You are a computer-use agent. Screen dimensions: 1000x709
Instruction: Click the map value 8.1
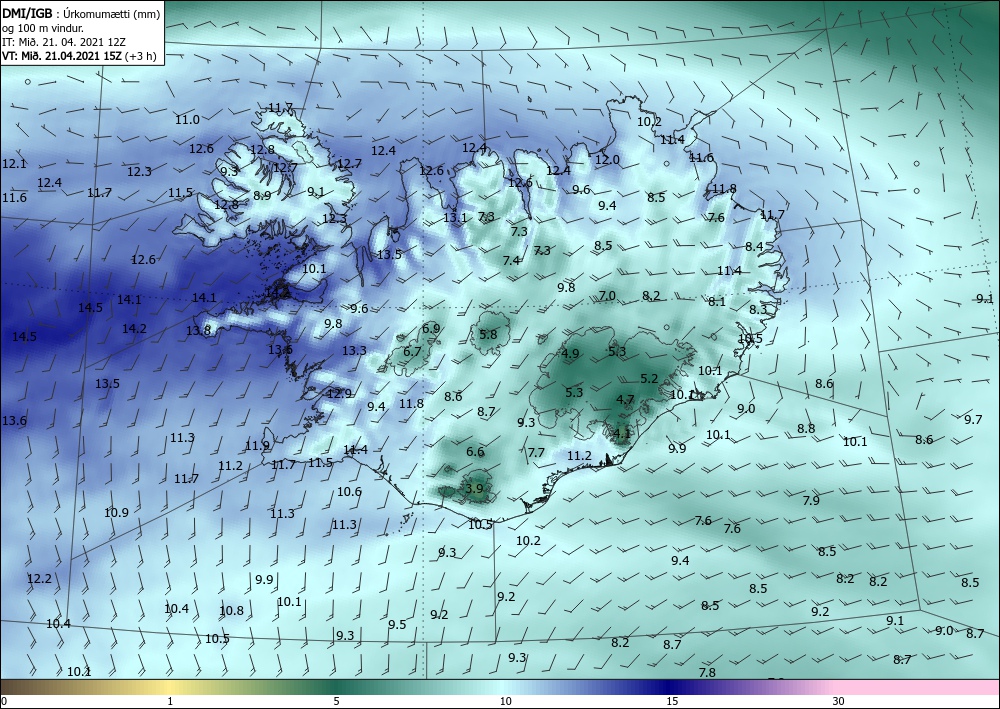coord(717,302)
